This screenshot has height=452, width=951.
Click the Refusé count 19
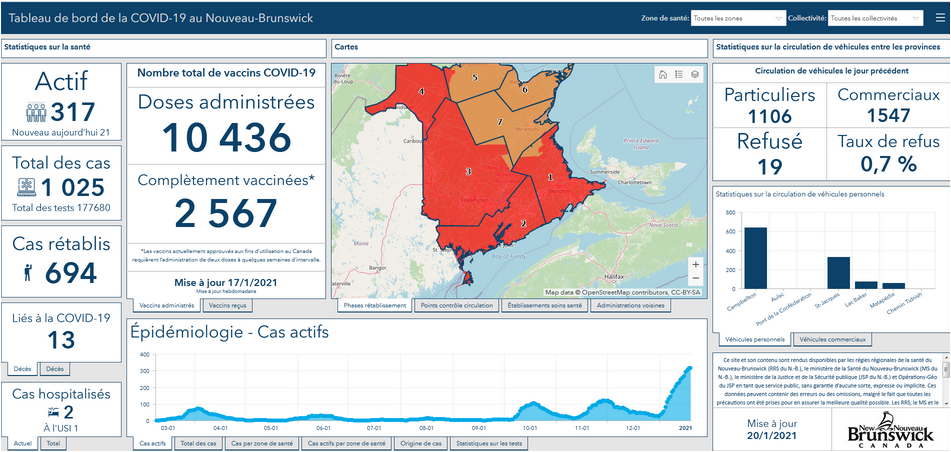point(770,166)
